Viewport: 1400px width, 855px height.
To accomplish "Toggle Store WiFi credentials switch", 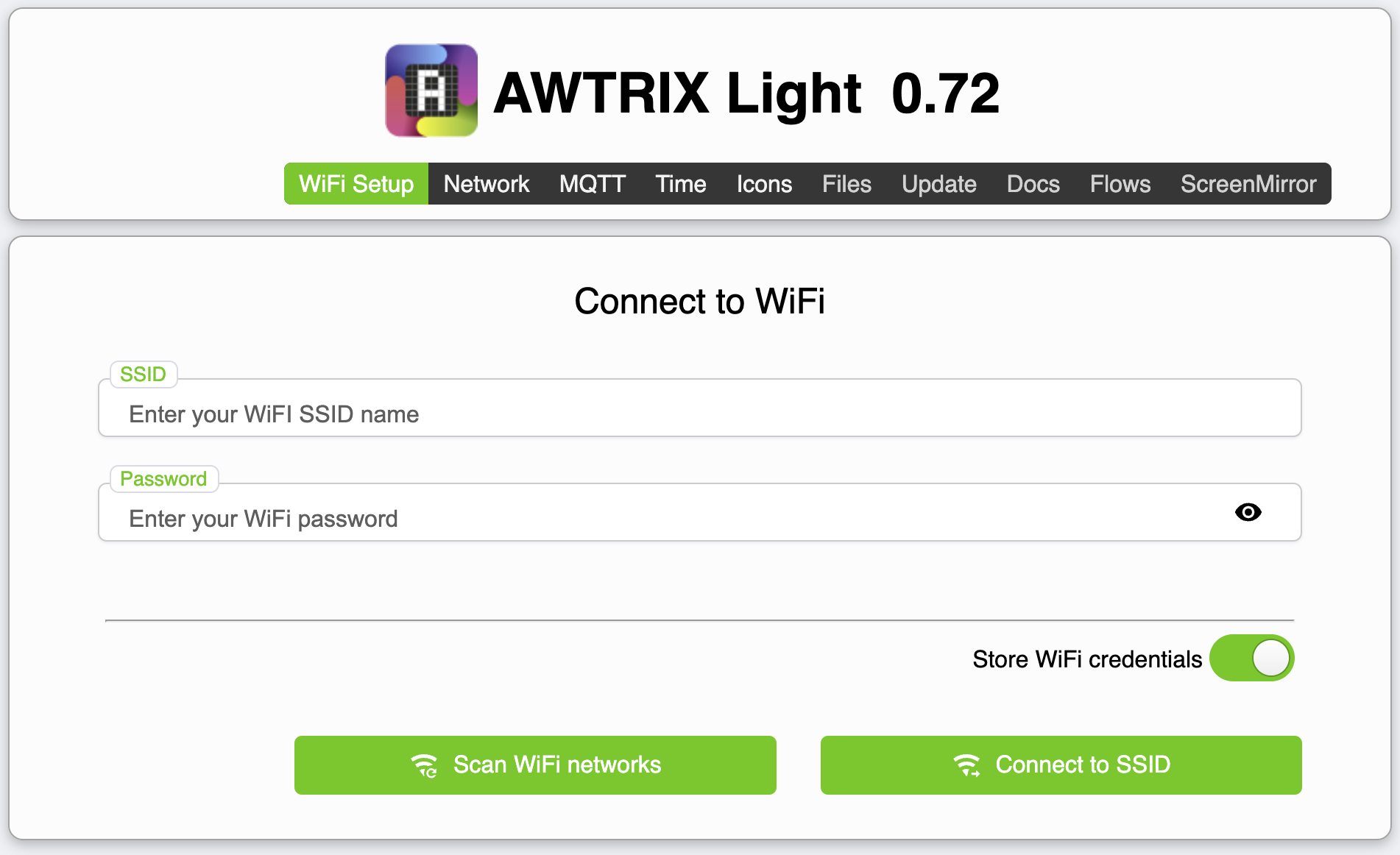I will coord(1251,658).
